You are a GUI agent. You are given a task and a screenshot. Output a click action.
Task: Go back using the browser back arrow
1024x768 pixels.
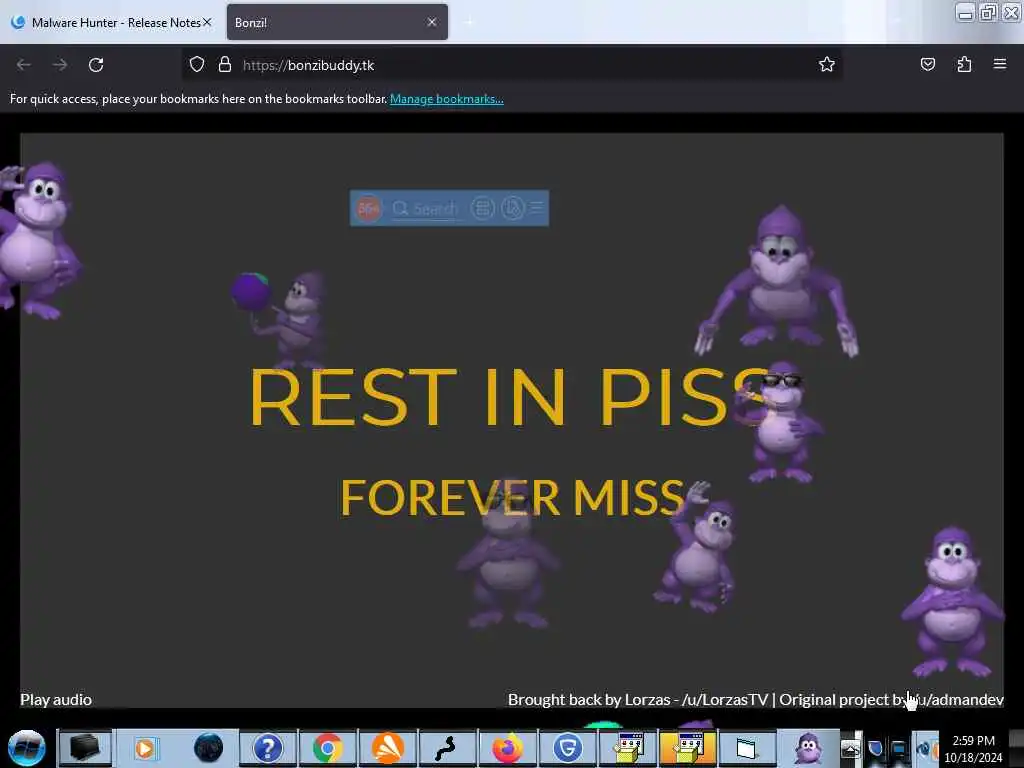pyautogui.click(x=24, y=65)
